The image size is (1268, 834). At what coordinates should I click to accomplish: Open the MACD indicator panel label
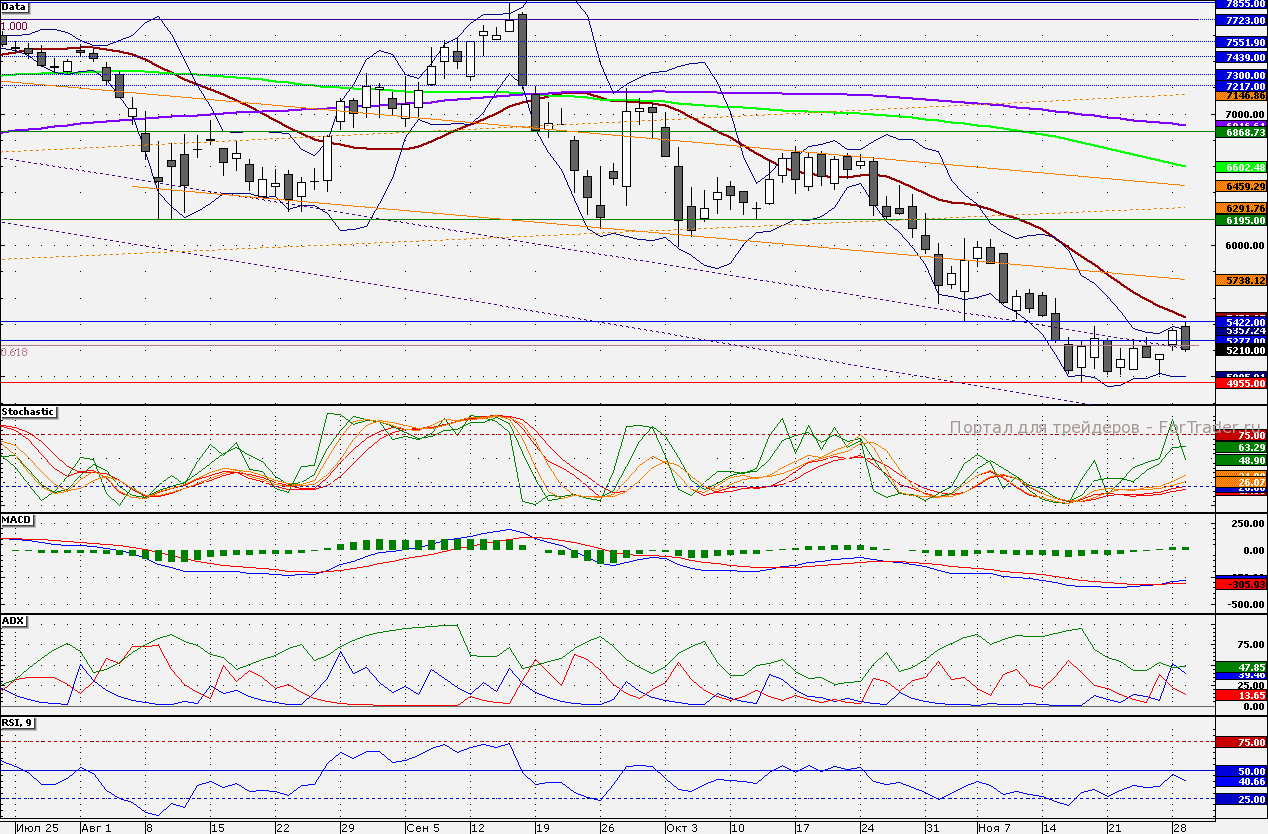pos(17,520)
